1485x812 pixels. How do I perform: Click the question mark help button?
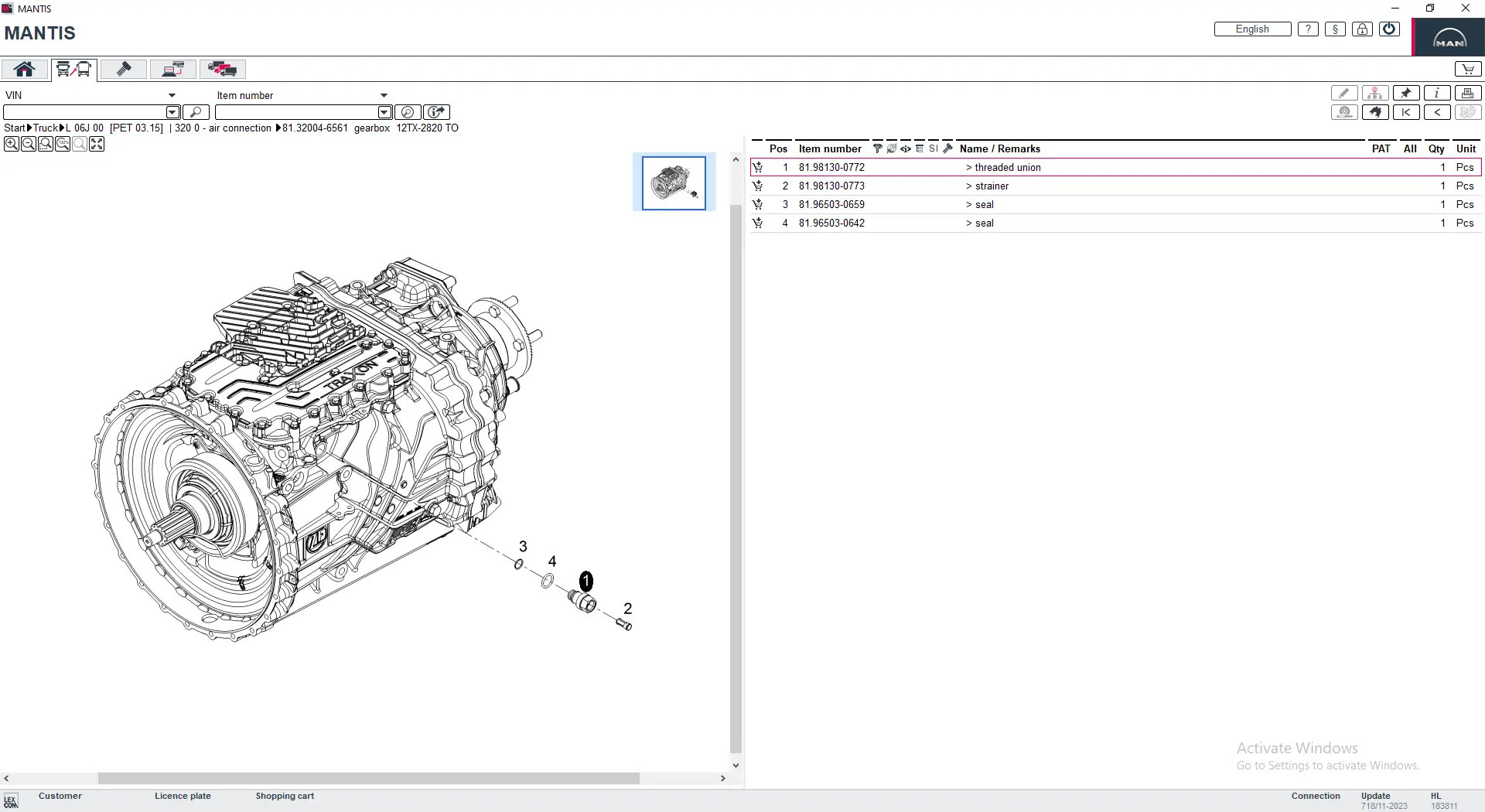[x=1308, y=29]
